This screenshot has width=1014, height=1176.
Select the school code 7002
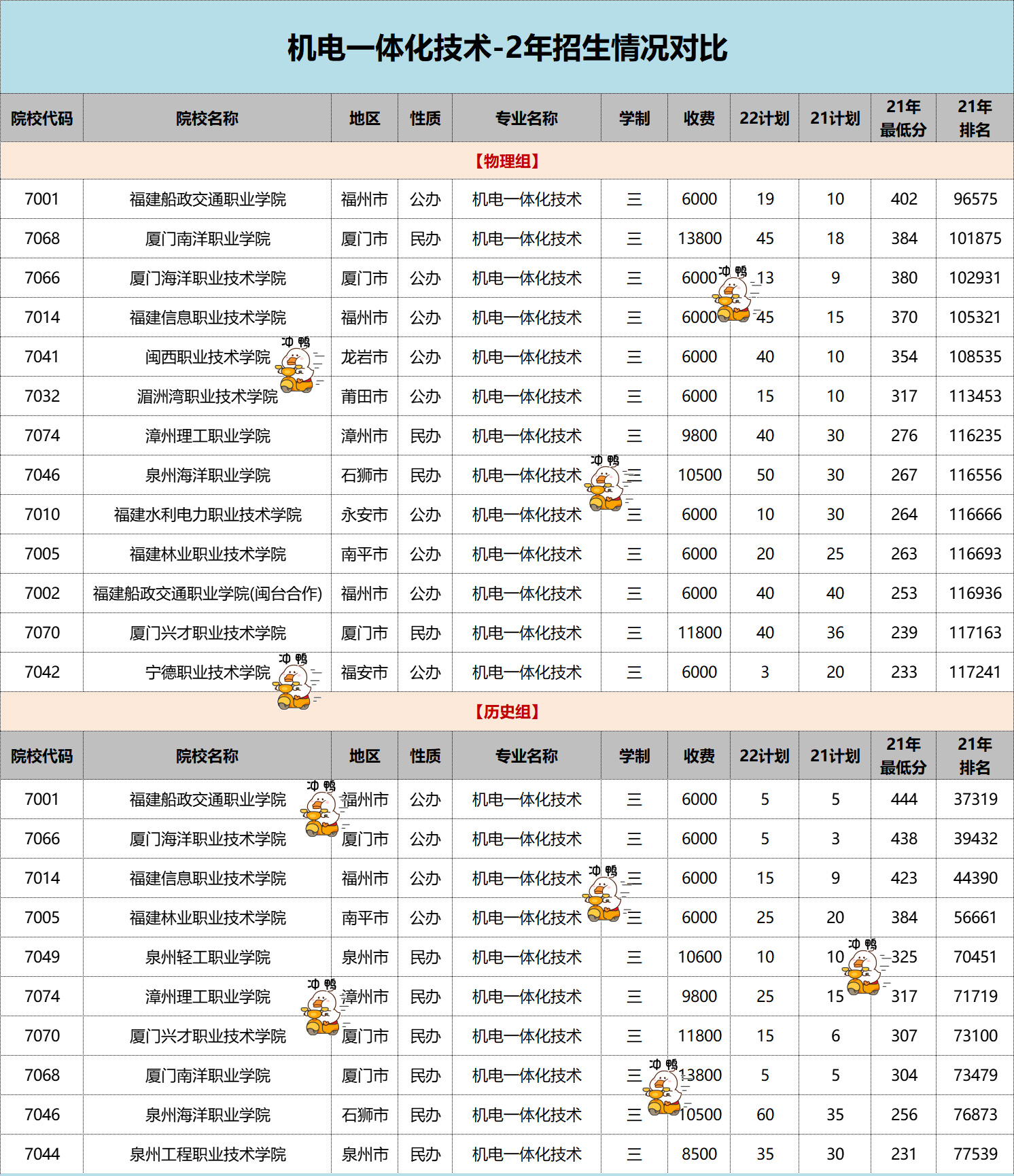(42, 593)
